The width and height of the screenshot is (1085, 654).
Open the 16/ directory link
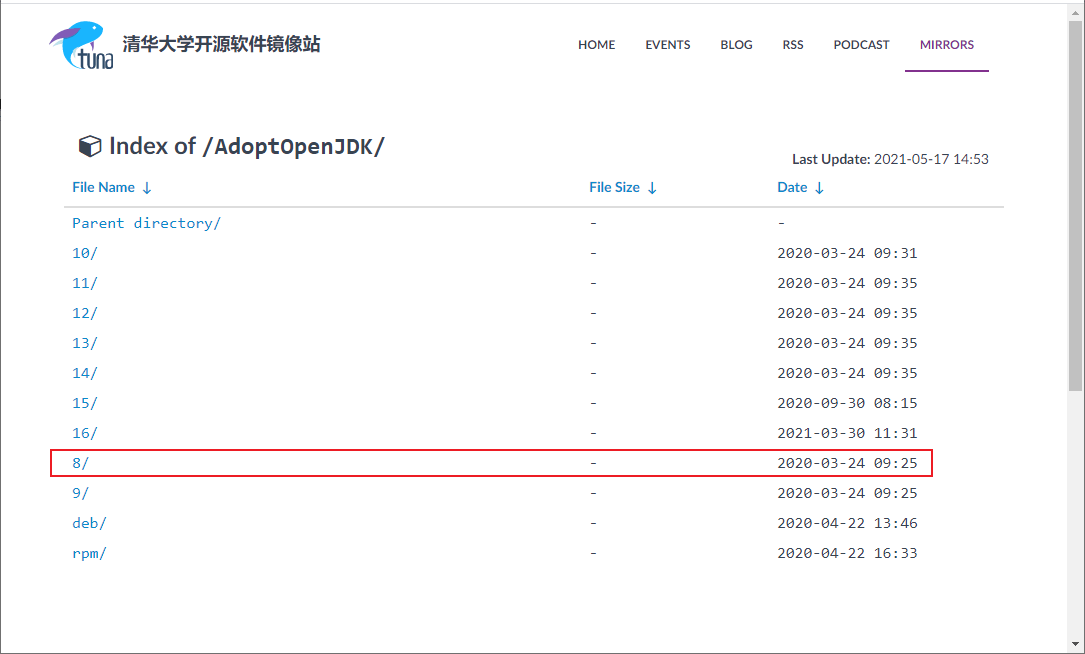[x=85, y=433]
